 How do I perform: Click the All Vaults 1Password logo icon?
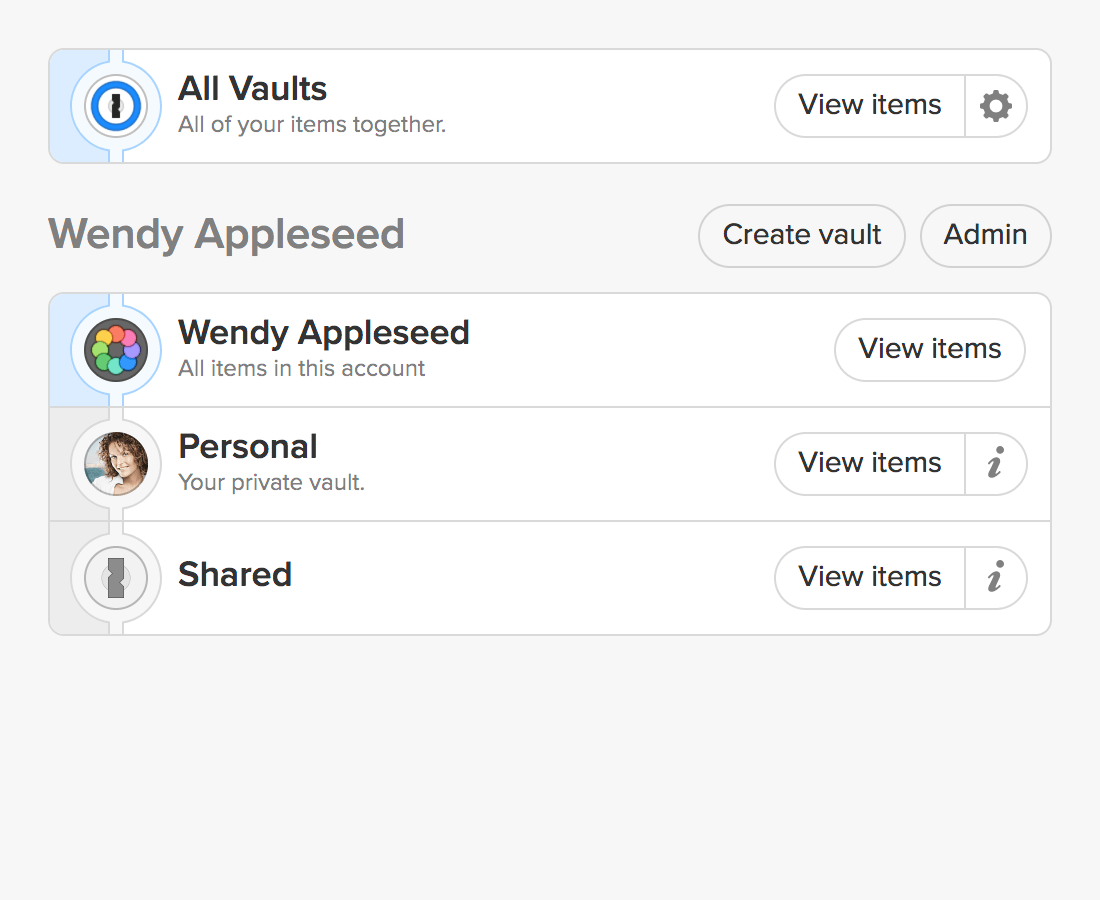pyautogui.click(x=116, y=106)
